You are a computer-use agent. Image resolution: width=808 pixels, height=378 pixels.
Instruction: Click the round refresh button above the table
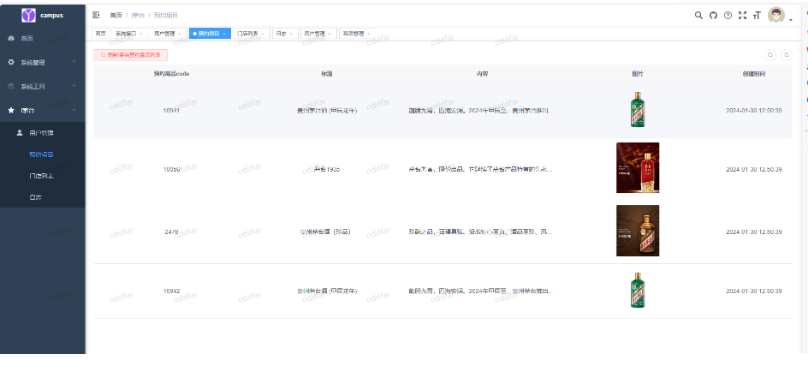tap(786, 55)
